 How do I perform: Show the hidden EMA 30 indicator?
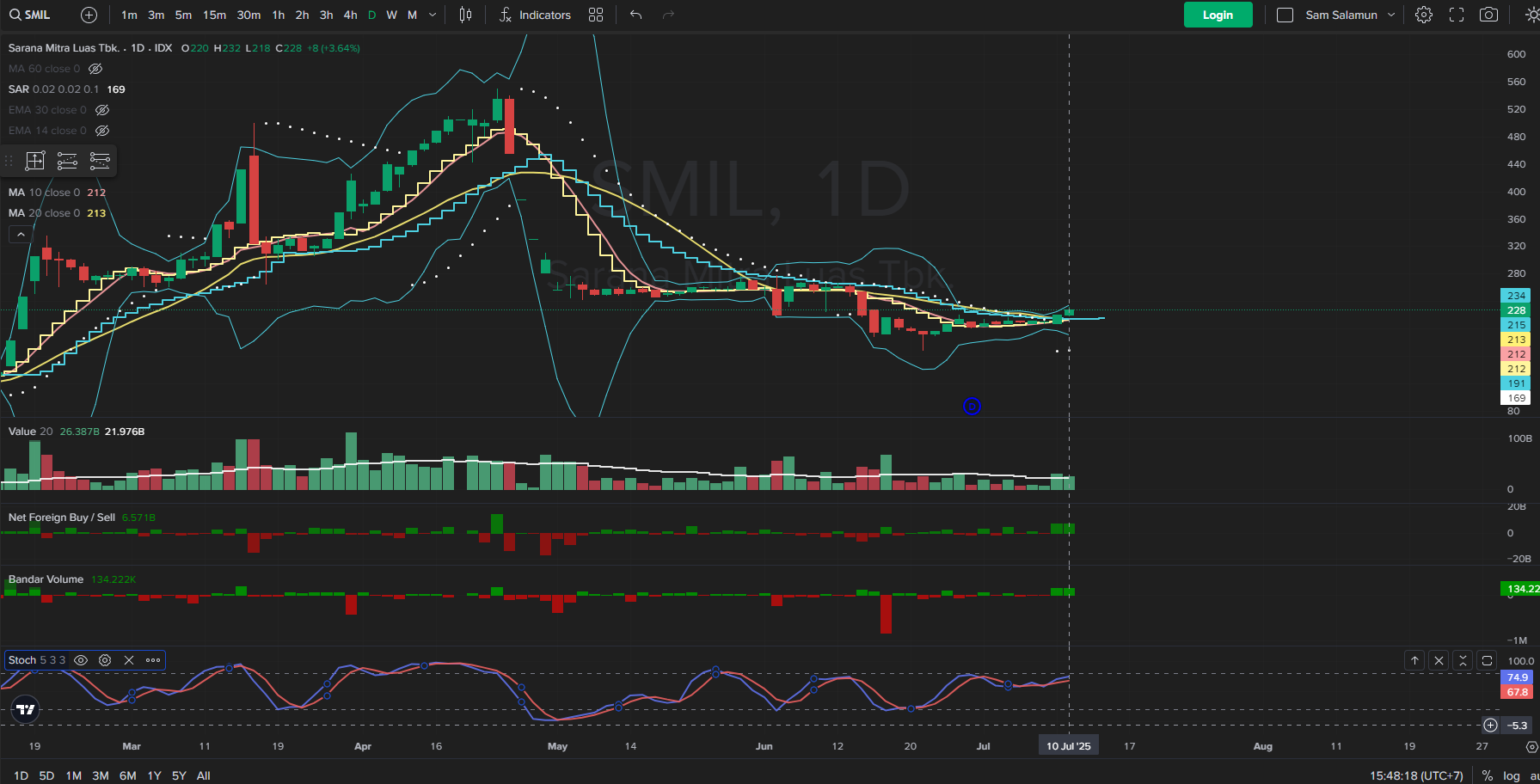tap(102, 110)
